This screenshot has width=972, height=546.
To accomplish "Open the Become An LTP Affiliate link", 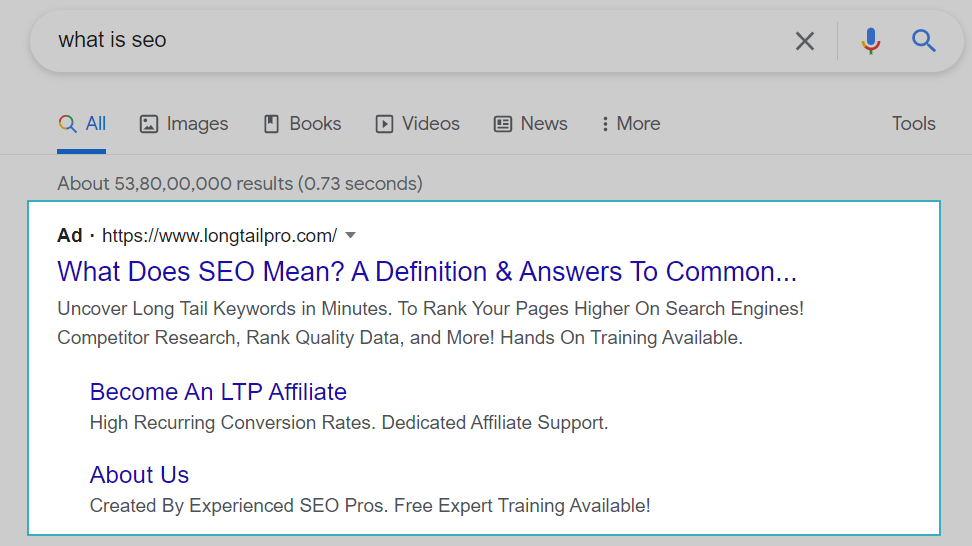I will pyautogui.click(x=218, y=392).
